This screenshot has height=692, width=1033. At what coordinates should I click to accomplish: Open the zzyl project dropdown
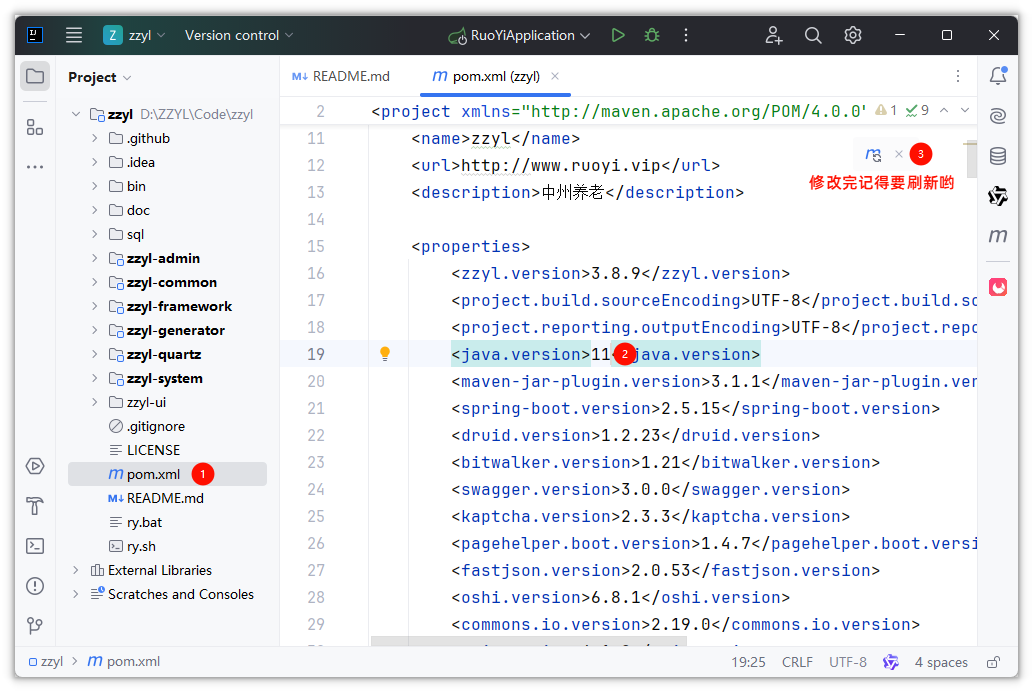[x=134, y=35]
